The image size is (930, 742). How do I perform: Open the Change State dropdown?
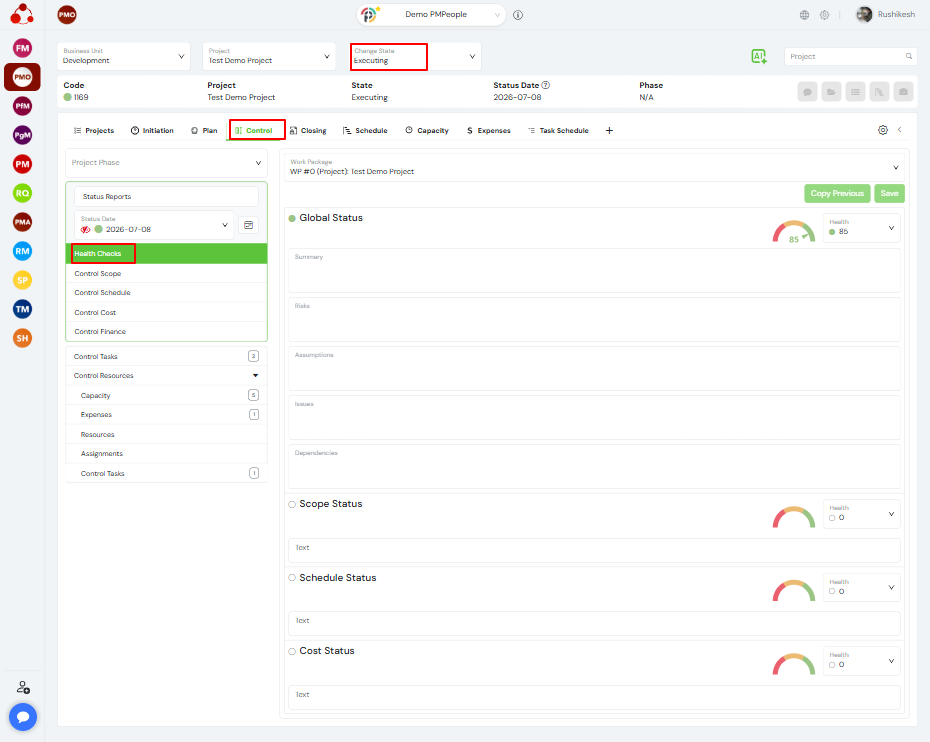(x=415, y=56)
